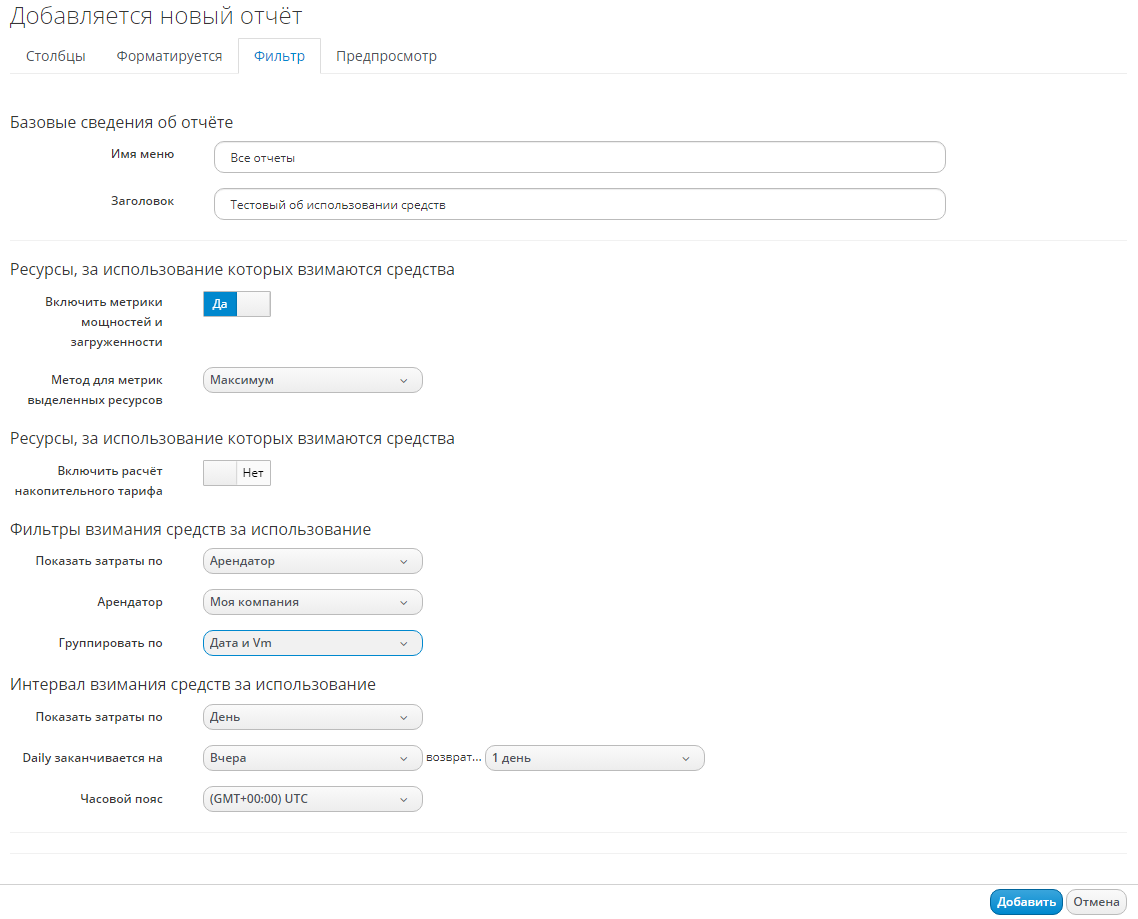Focus the Заголовок input field
Image resolution: width=1138 pixels, height=919 pixels.
pos(579,205)
